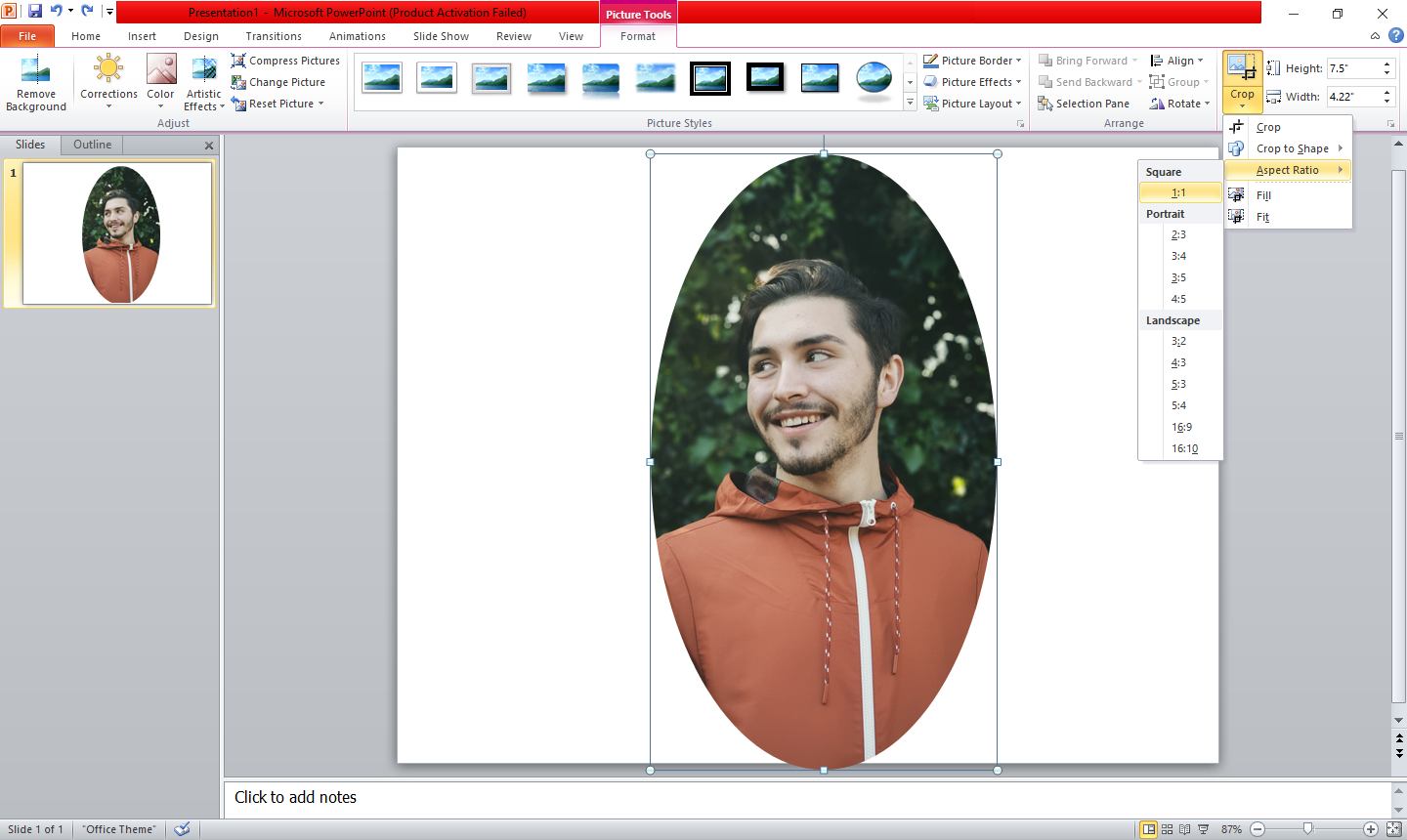
Task: Choose the 16:9 landscape aspect ratio
Action: click(x=1181, y=427)
